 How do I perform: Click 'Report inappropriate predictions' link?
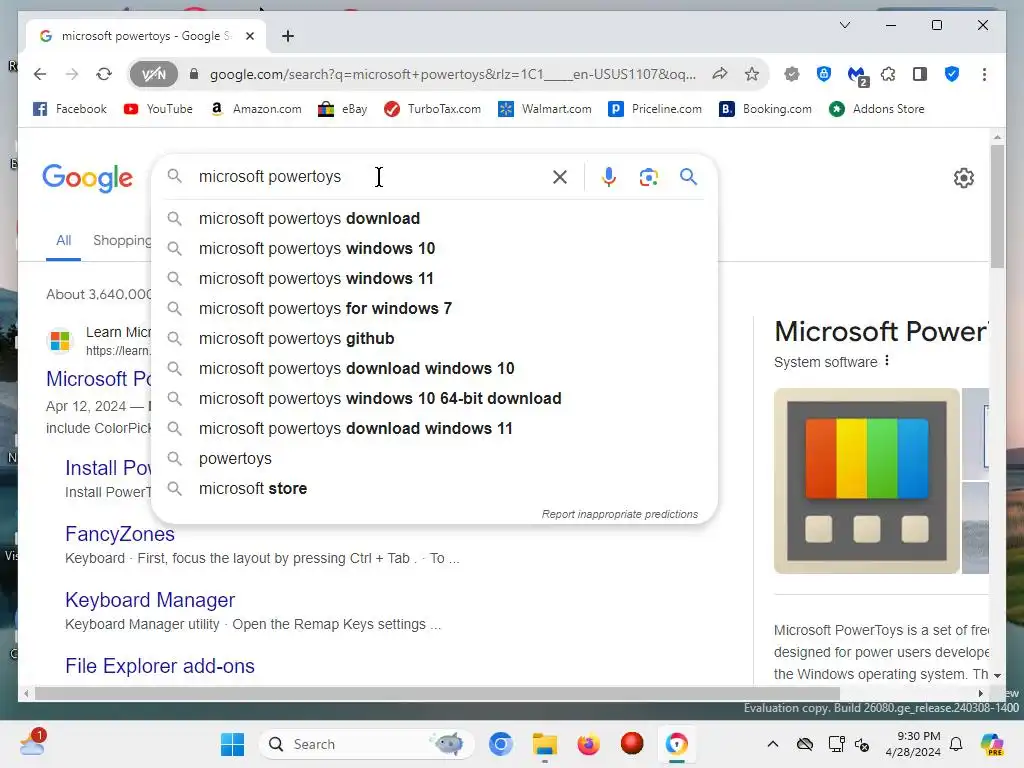[620, 515]
